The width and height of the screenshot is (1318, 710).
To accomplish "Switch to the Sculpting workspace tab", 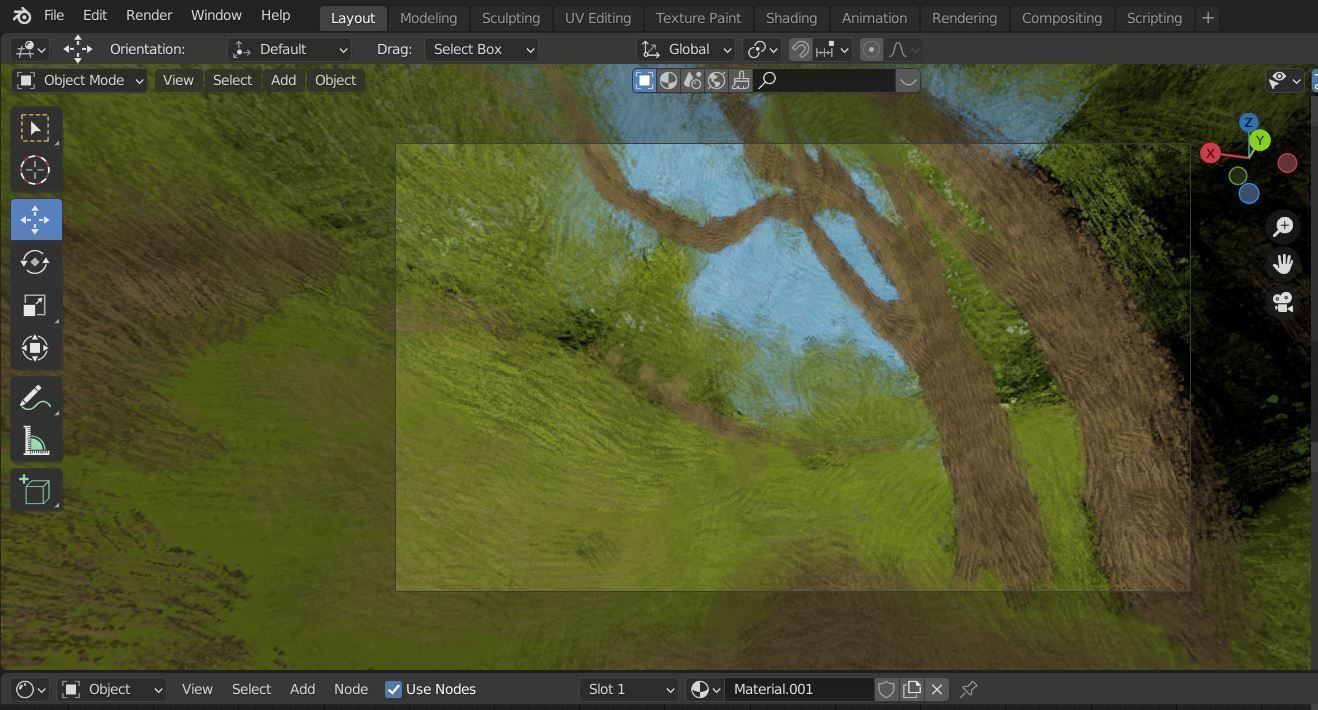I will [510, 18].
